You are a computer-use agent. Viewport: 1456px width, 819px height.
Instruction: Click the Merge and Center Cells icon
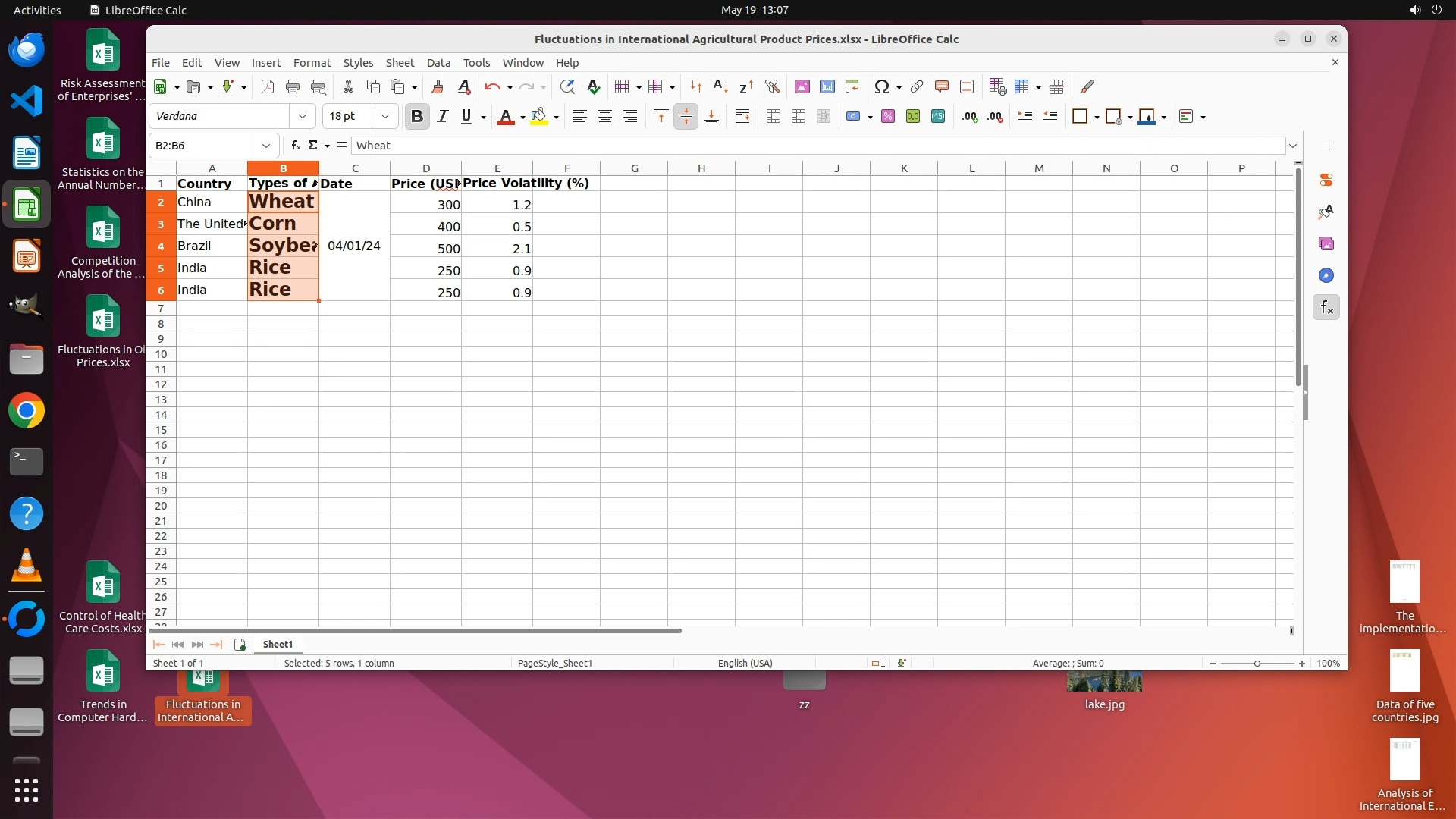point(773,116)
